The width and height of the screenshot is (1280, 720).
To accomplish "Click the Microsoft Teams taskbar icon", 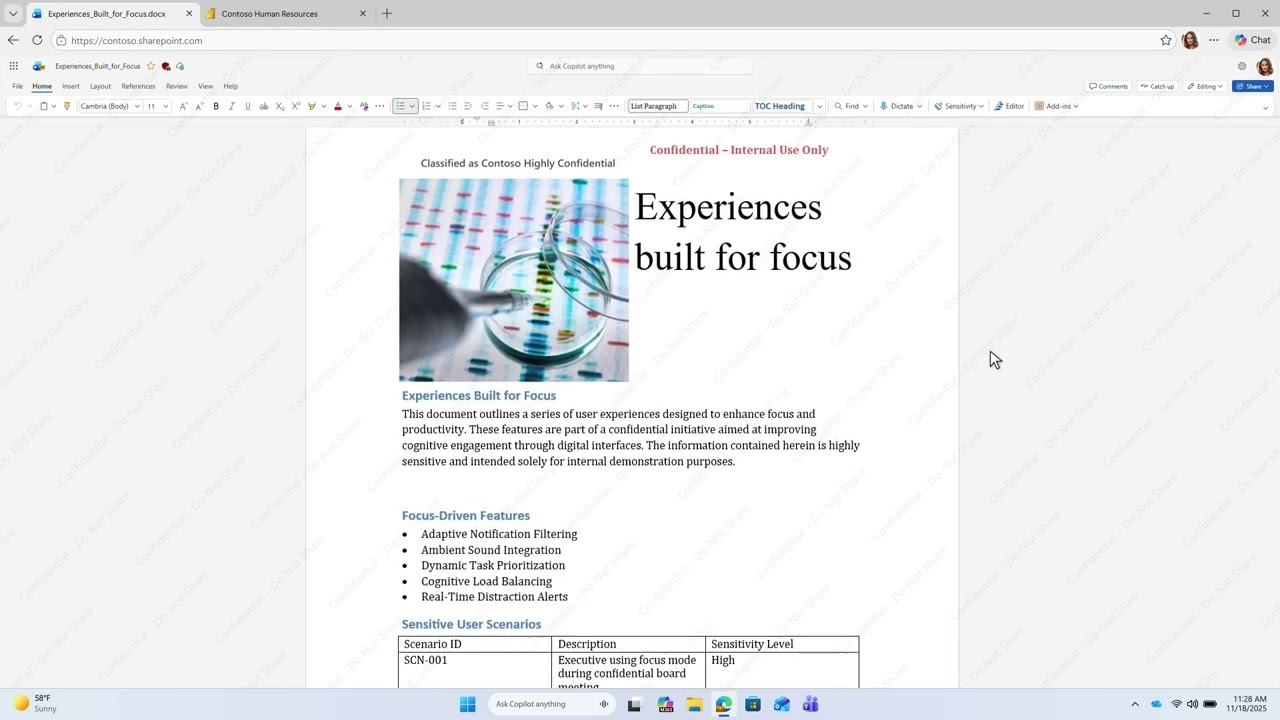I will tap(811, 704).
